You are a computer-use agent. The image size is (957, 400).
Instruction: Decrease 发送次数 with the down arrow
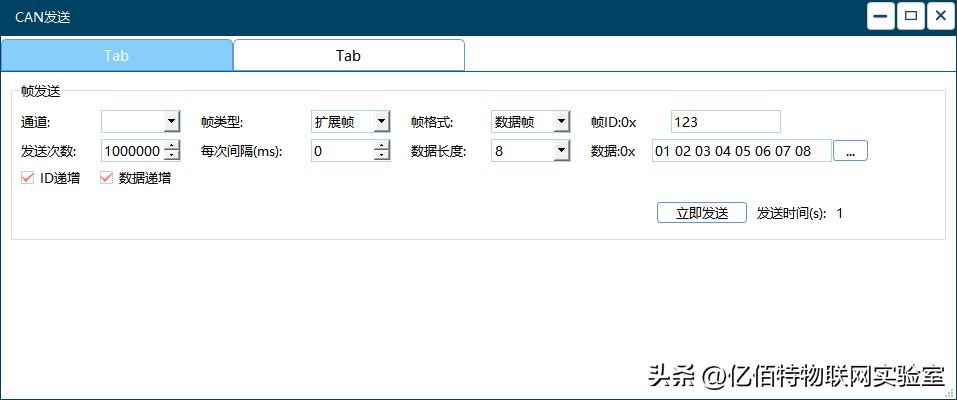click(x=173, y=156)
